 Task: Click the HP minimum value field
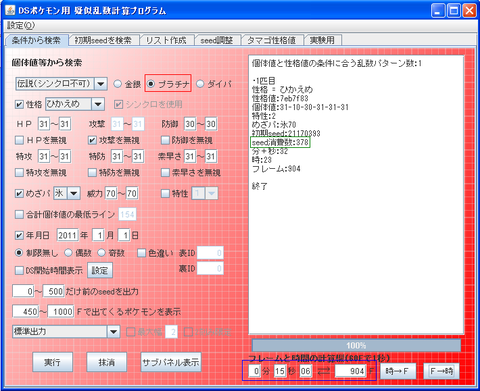(x=44, y=124)
